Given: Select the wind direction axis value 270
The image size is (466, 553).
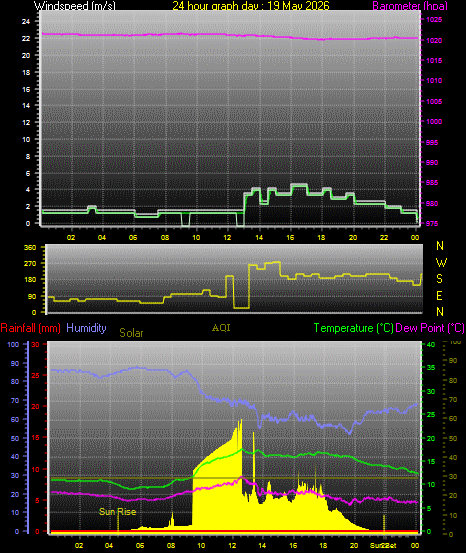Looking at the screenshot, I should [30, 263].
